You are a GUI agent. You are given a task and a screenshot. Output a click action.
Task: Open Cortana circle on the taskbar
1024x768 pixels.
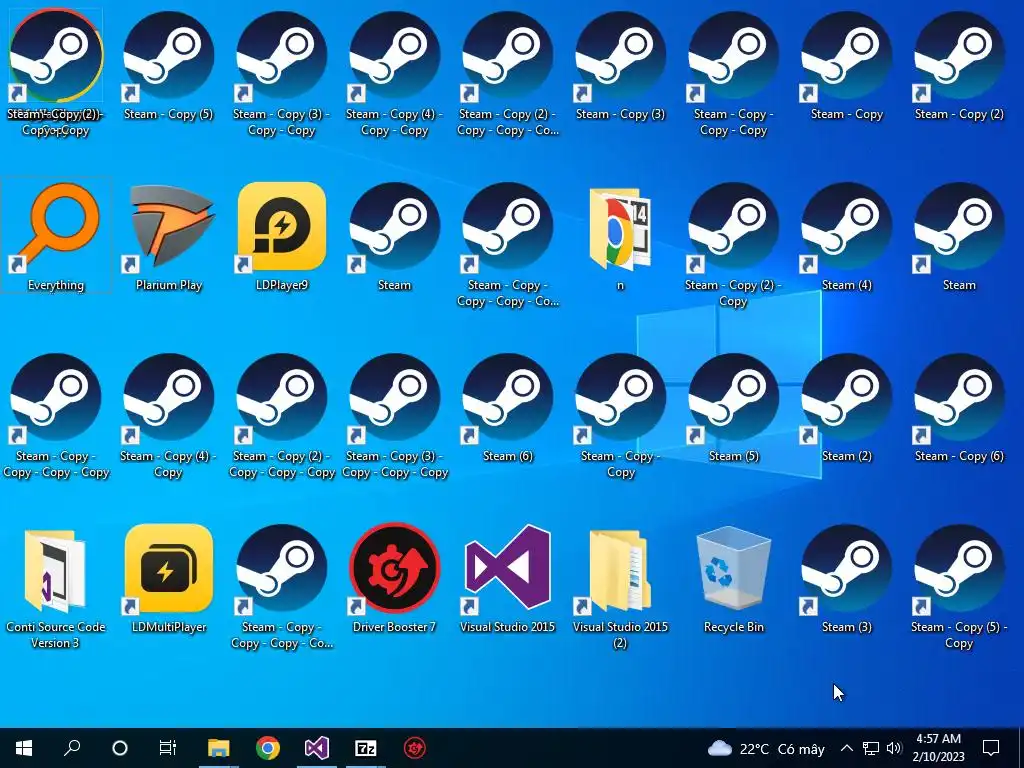(x=120, y=748)
